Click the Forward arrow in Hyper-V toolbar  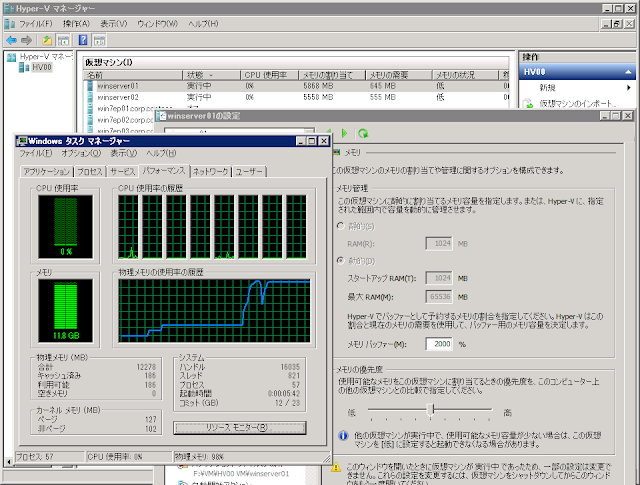[27, 40]
